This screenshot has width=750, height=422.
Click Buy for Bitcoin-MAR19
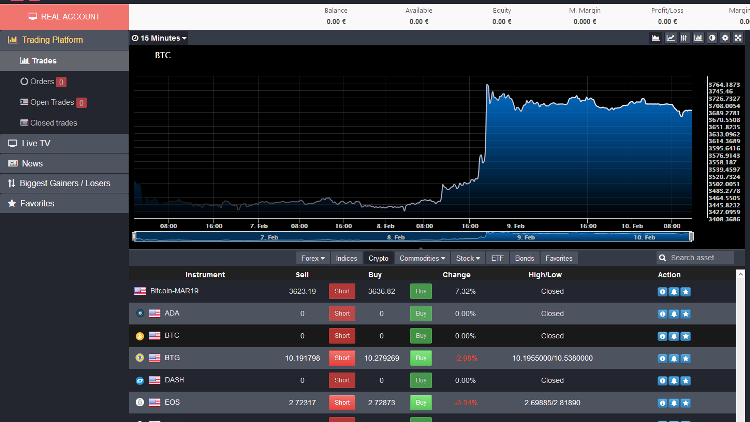[x=421, y=291]
